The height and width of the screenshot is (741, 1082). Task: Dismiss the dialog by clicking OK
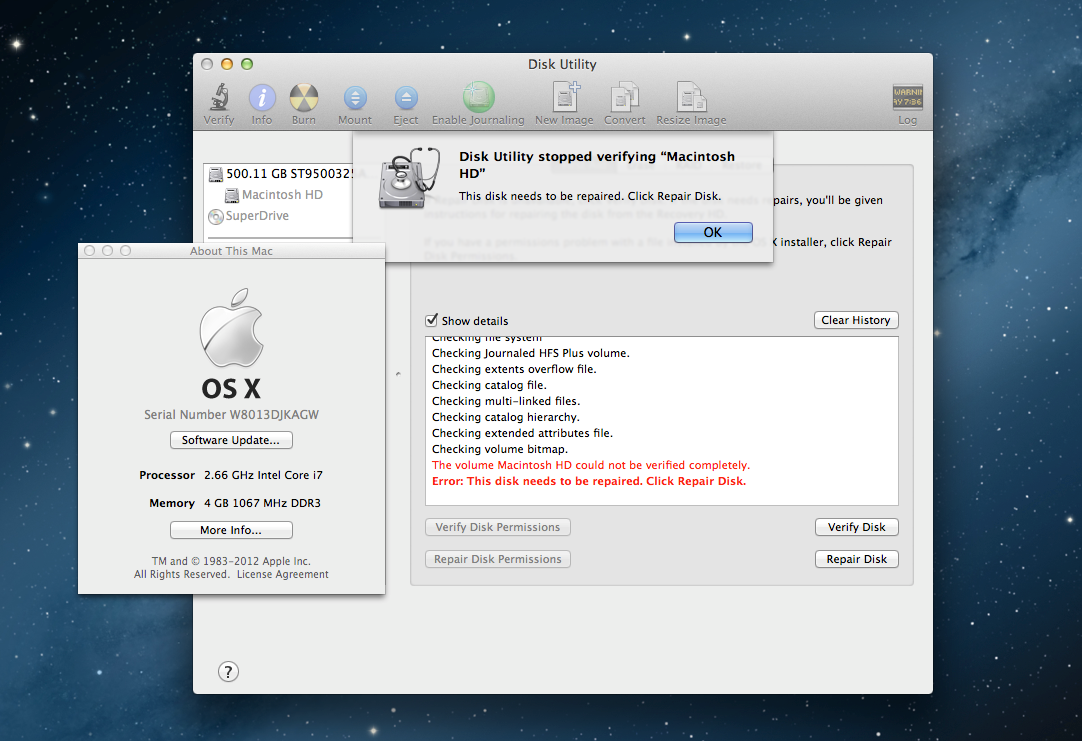click(x=713, y=231)
